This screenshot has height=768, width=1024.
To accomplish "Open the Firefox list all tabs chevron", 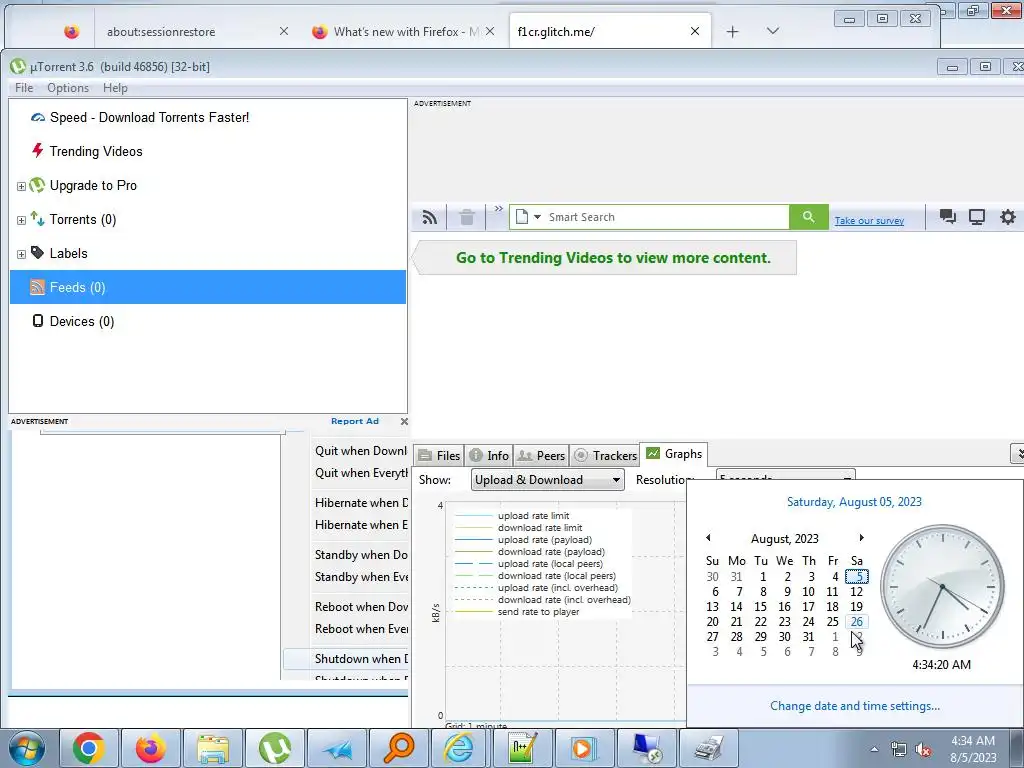I will pos(773,31).
